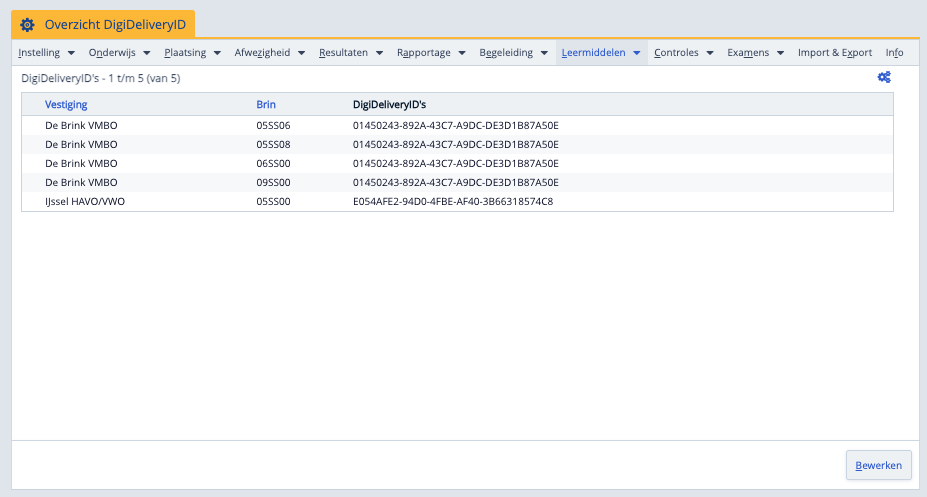
Task: Open the Rapportage menu
Action: (424, 53)
